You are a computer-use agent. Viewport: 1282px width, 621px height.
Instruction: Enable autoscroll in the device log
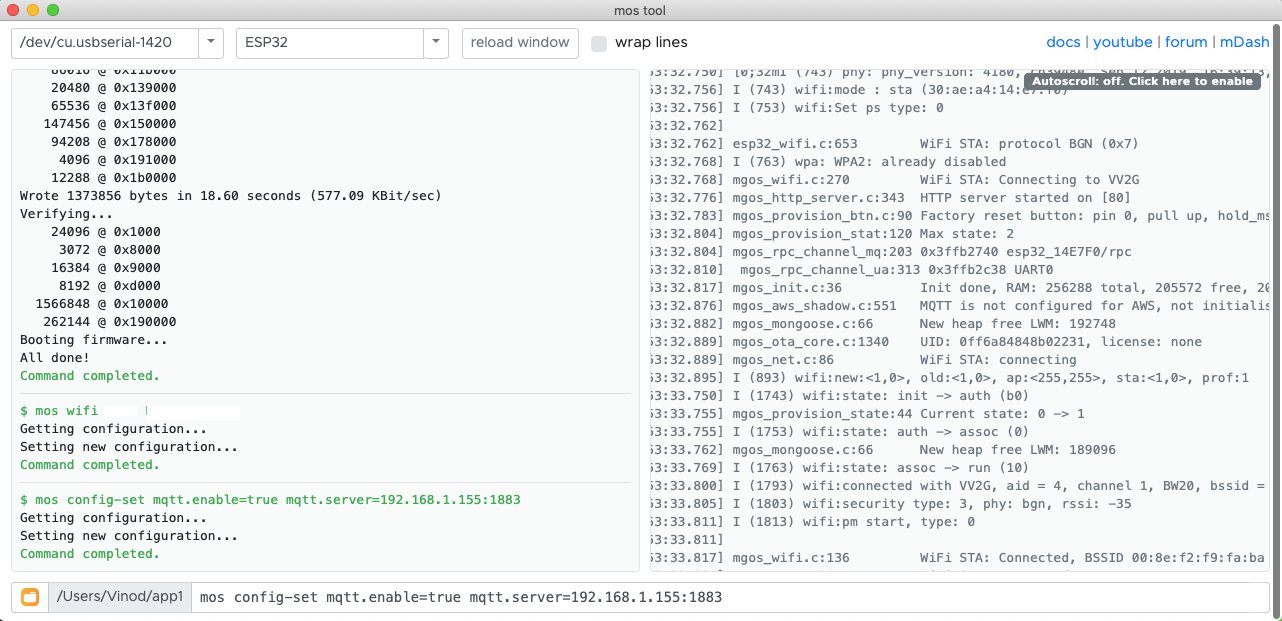point(1141,81)
